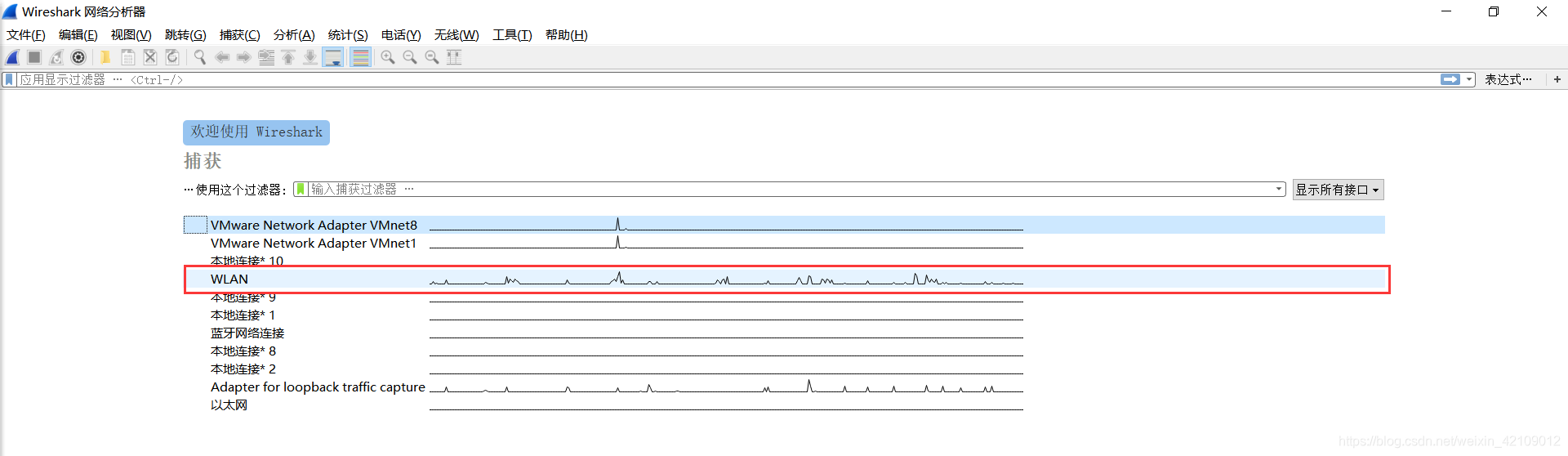1568x456 pixels.
Task: Click the Stop capture square icon
Action: (34, 57)
